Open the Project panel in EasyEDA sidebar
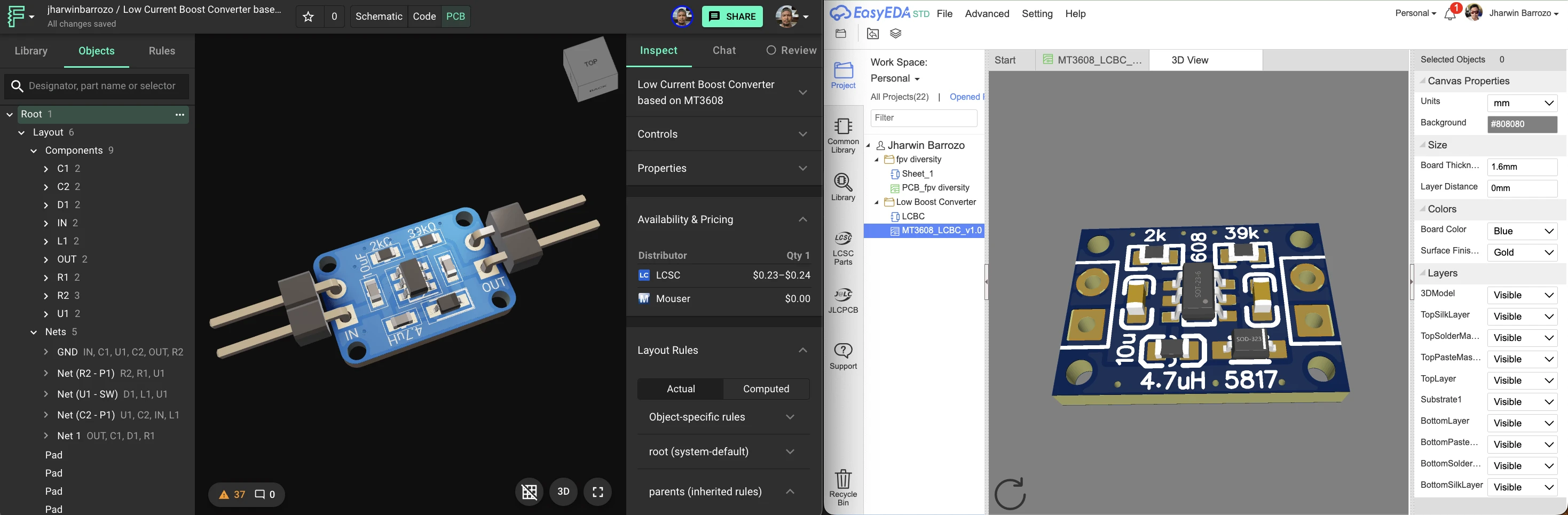This screenshot has width=1568, height=515. (x=843, y=74)
